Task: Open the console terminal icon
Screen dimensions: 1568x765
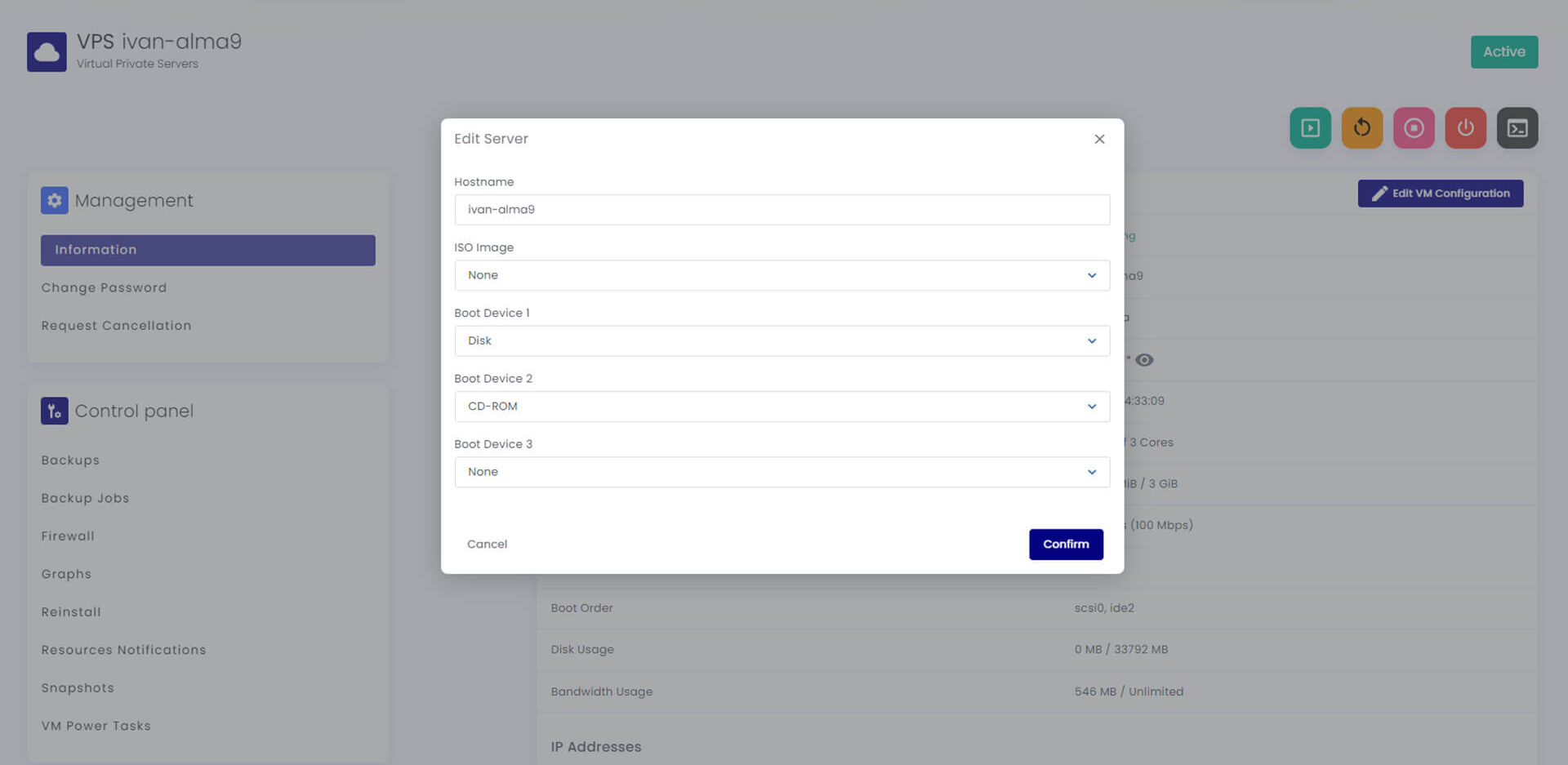Action: [1517, 128]
